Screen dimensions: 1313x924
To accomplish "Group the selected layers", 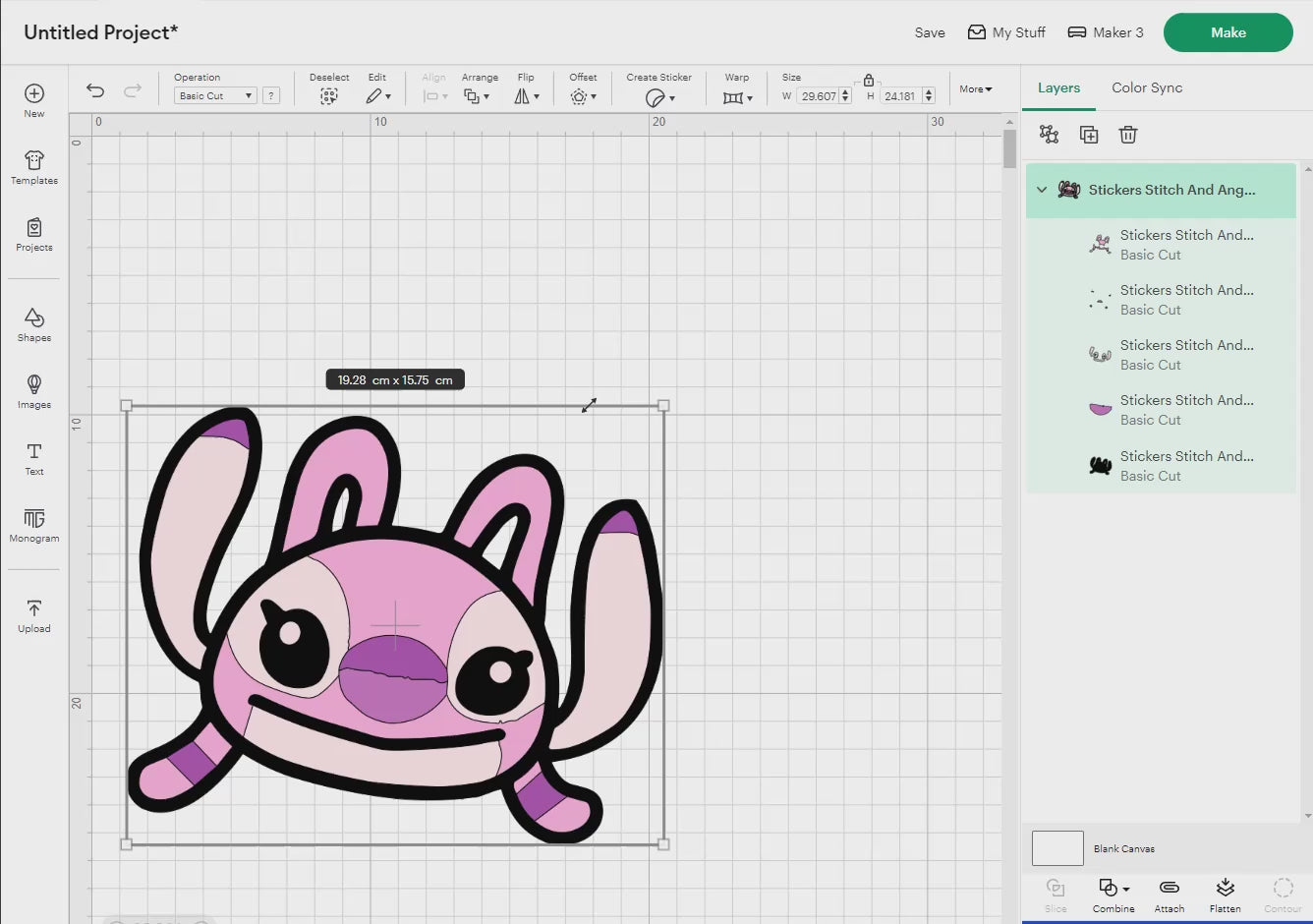I will (x=1050, y=135).
